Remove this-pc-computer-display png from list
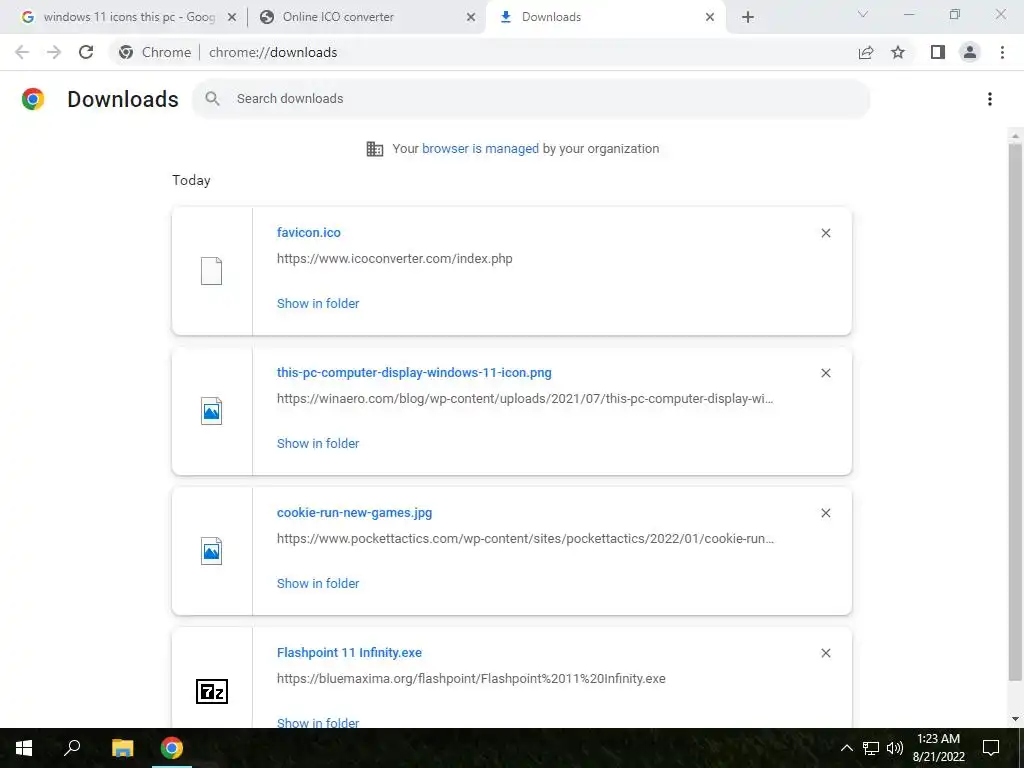 tap(825, 373)
